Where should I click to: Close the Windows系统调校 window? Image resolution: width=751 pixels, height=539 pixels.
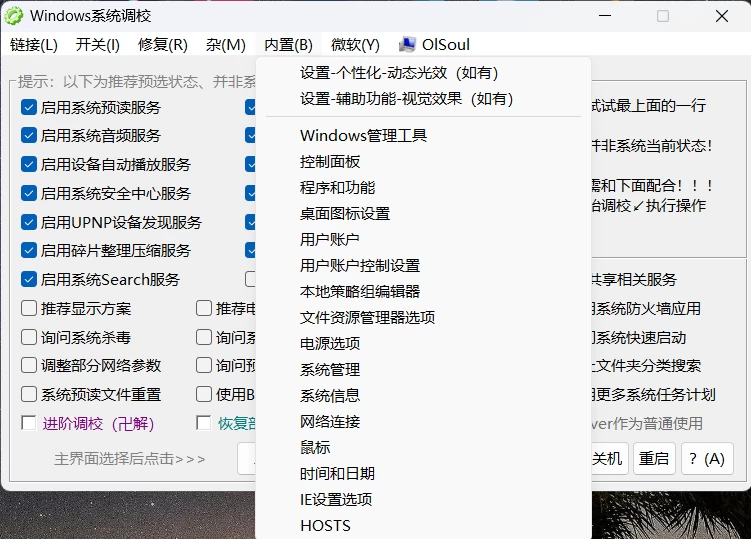pos(721,16)
